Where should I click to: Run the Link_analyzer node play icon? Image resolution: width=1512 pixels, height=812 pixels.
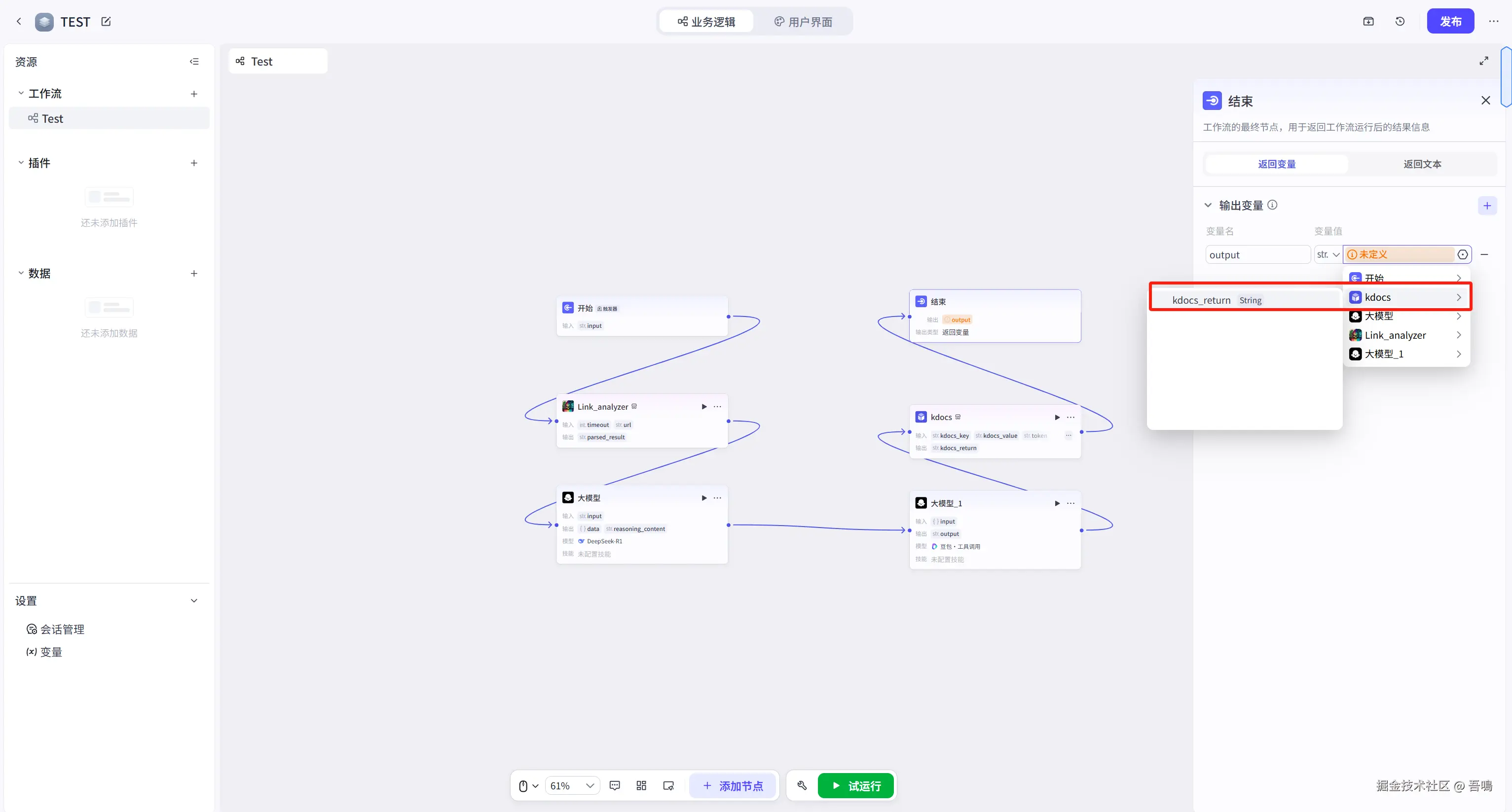tap(704, 407)
